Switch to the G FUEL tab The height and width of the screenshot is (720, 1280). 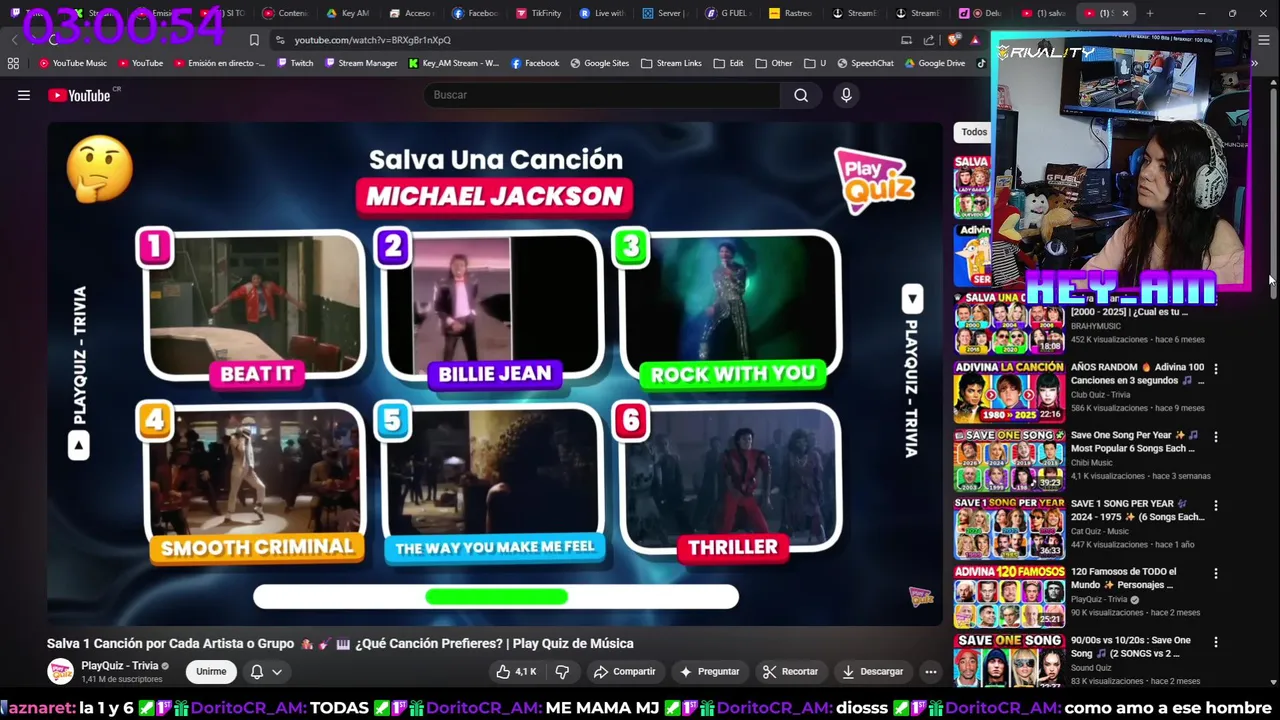[x=728, y=13]
